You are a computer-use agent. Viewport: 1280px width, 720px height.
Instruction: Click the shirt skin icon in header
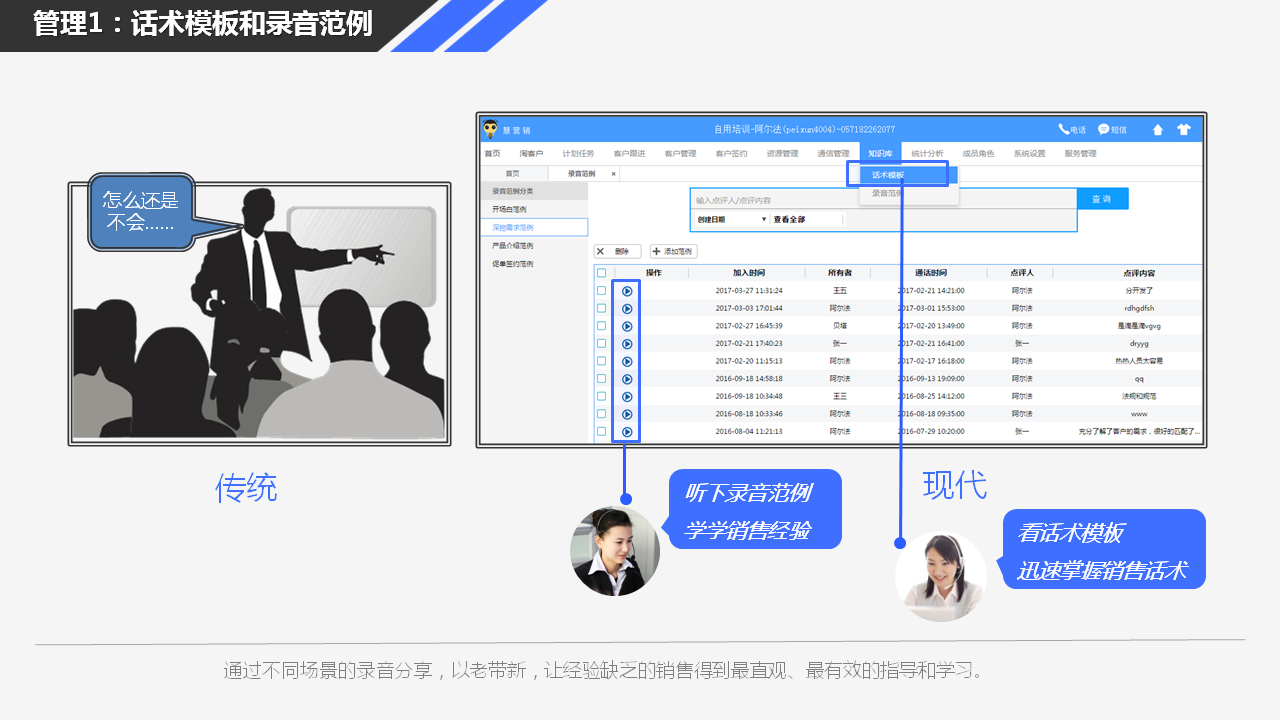(1184, 130)
